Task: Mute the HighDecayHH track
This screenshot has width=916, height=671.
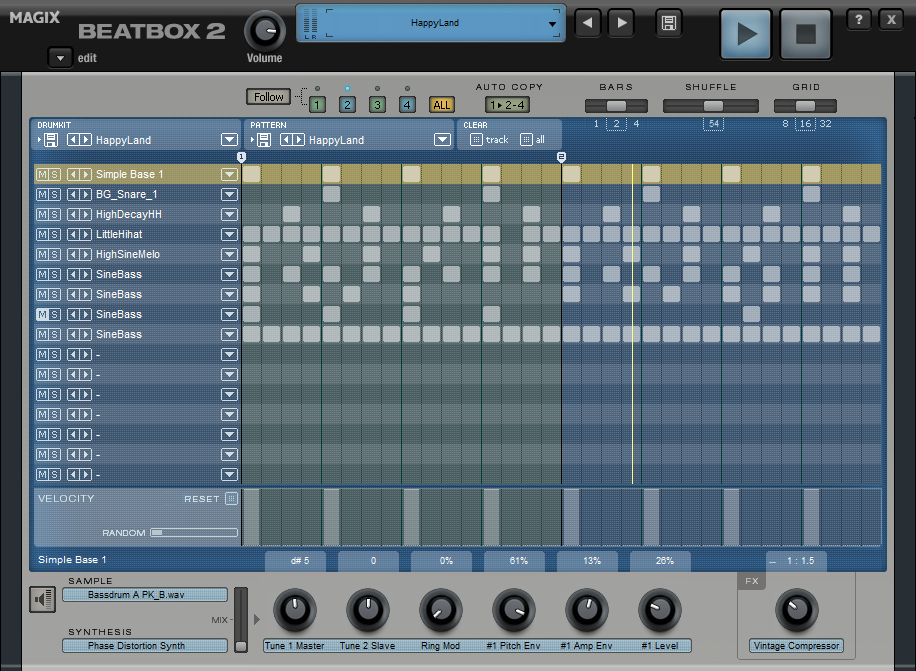Action: click(42, 214)
